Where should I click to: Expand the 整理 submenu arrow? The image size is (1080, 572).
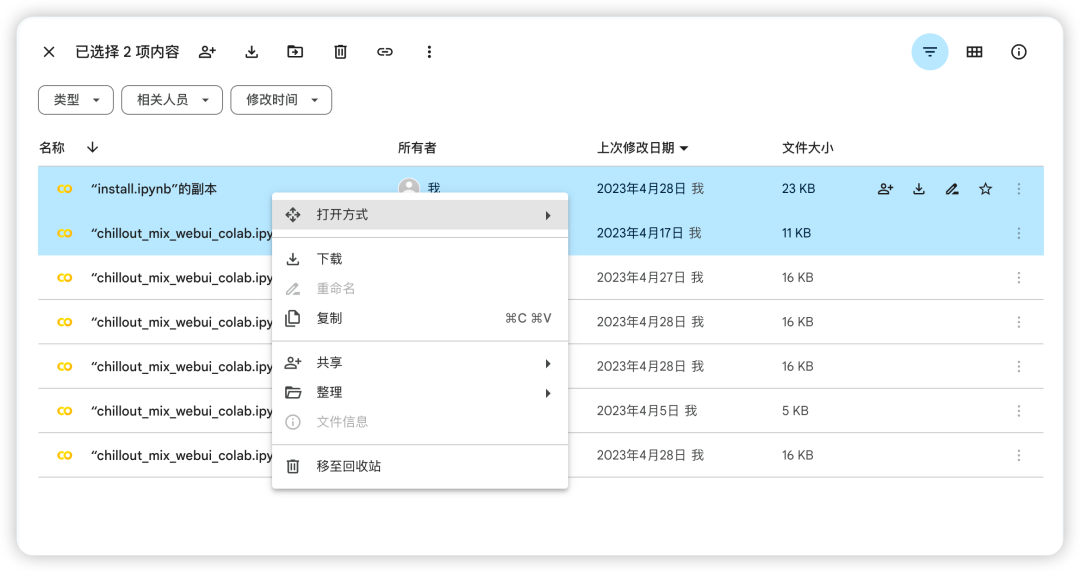548,394
